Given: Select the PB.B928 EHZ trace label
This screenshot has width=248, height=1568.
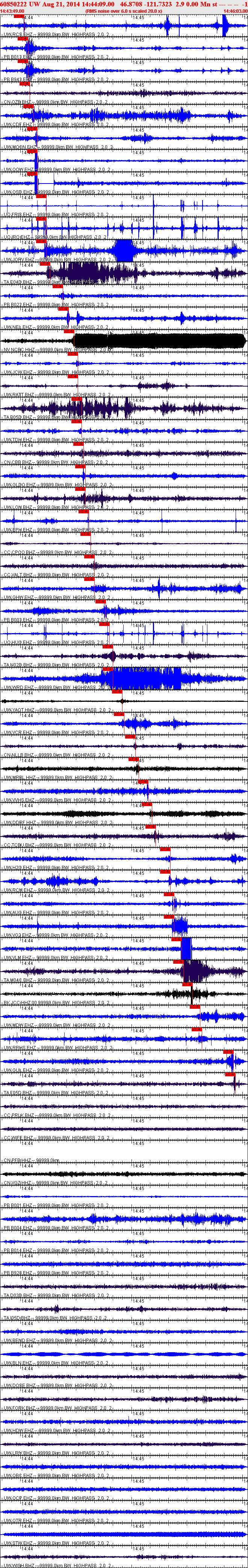Looking at the screenshot, I should 56,1273.
